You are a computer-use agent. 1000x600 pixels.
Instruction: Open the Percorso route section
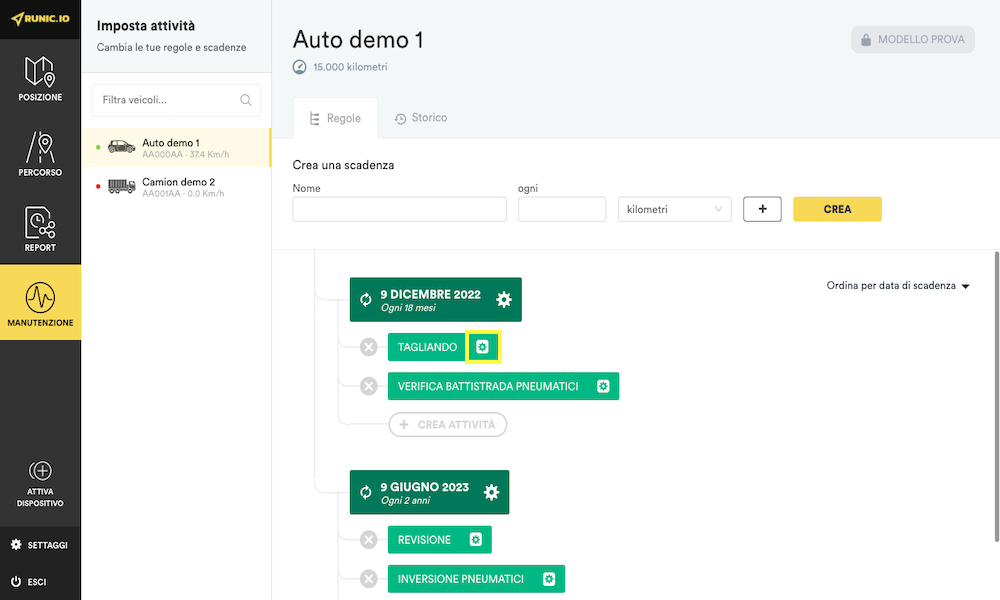(x=40, y=154)
